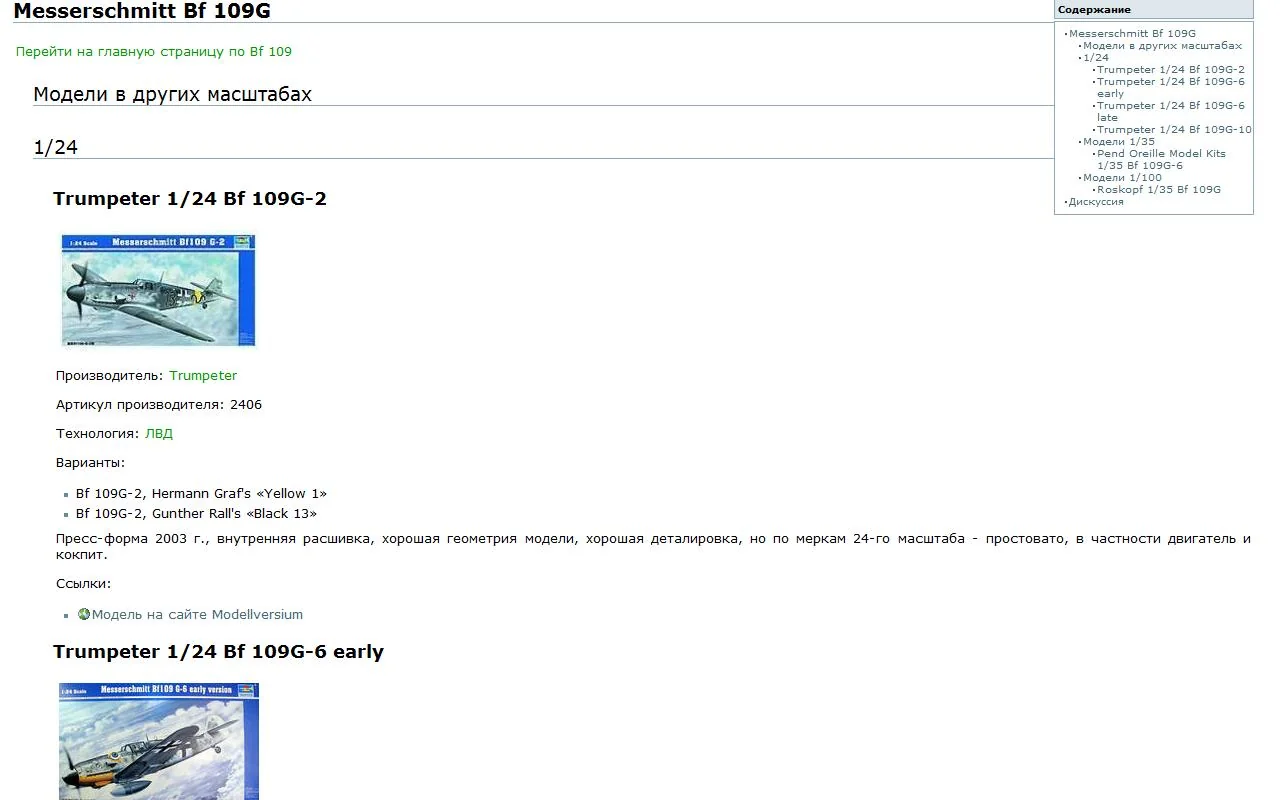Screen dimensions: 1280x800
Task: Select 'Модели в других масштабах' in contents
Action: click(1162, 46)
